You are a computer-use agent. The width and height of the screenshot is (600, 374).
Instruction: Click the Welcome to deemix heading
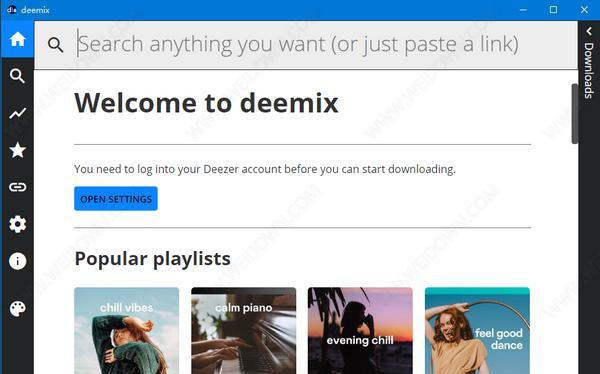point(206,103)
